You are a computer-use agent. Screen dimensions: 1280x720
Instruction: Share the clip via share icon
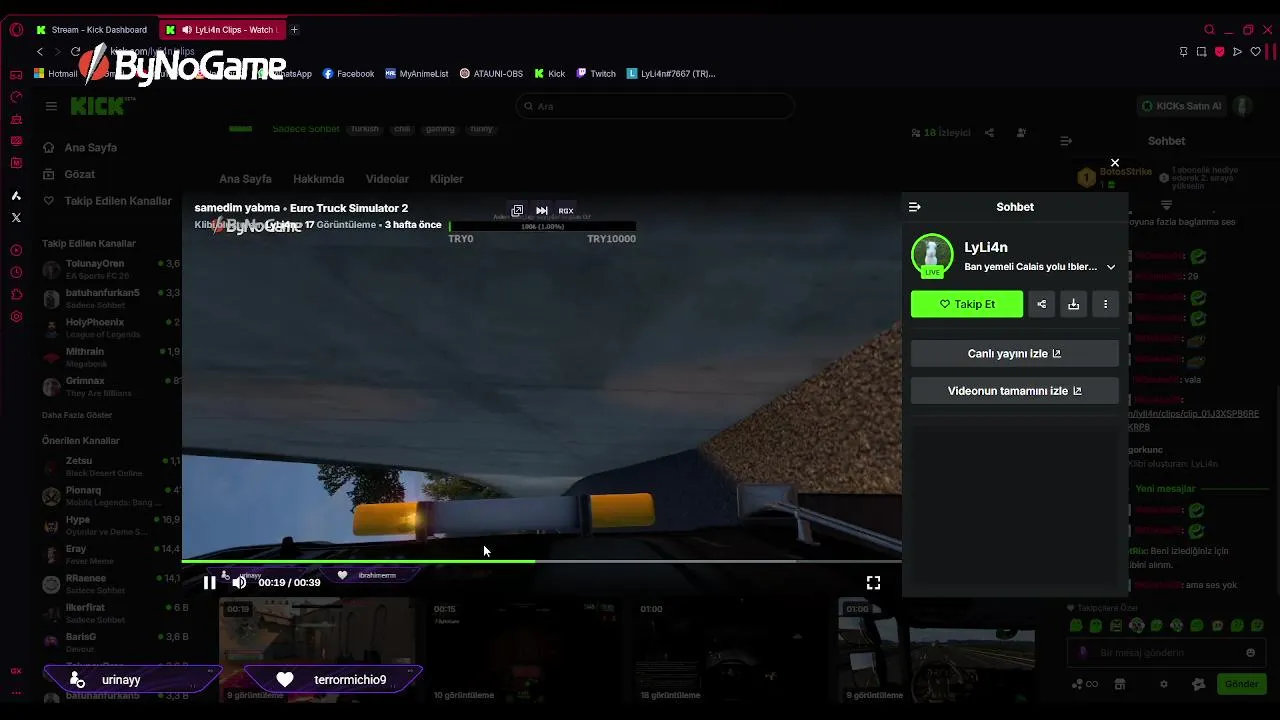[1041, 304]
